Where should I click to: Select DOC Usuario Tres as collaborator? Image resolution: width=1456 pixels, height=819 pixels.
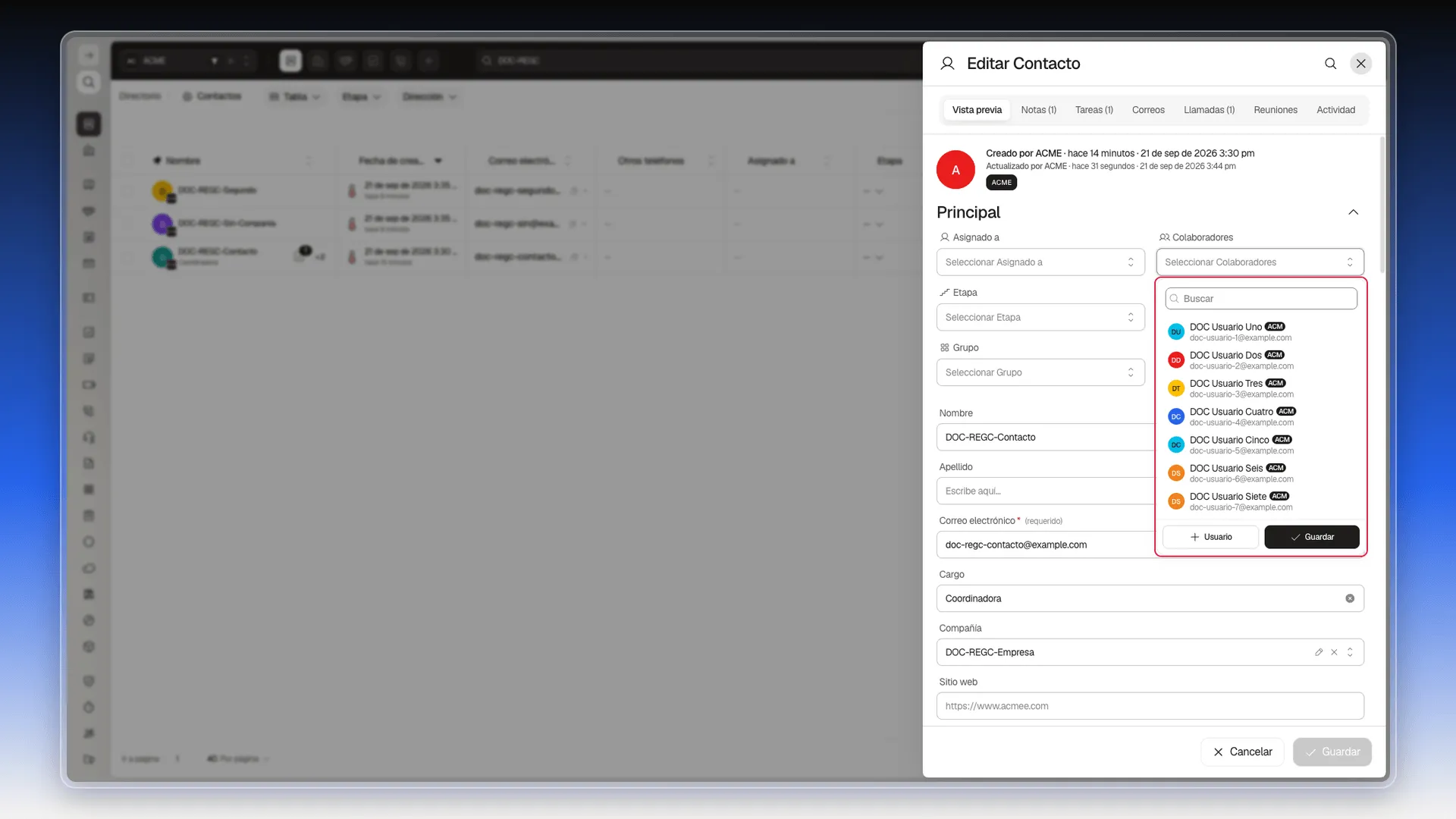[1261, 388]
